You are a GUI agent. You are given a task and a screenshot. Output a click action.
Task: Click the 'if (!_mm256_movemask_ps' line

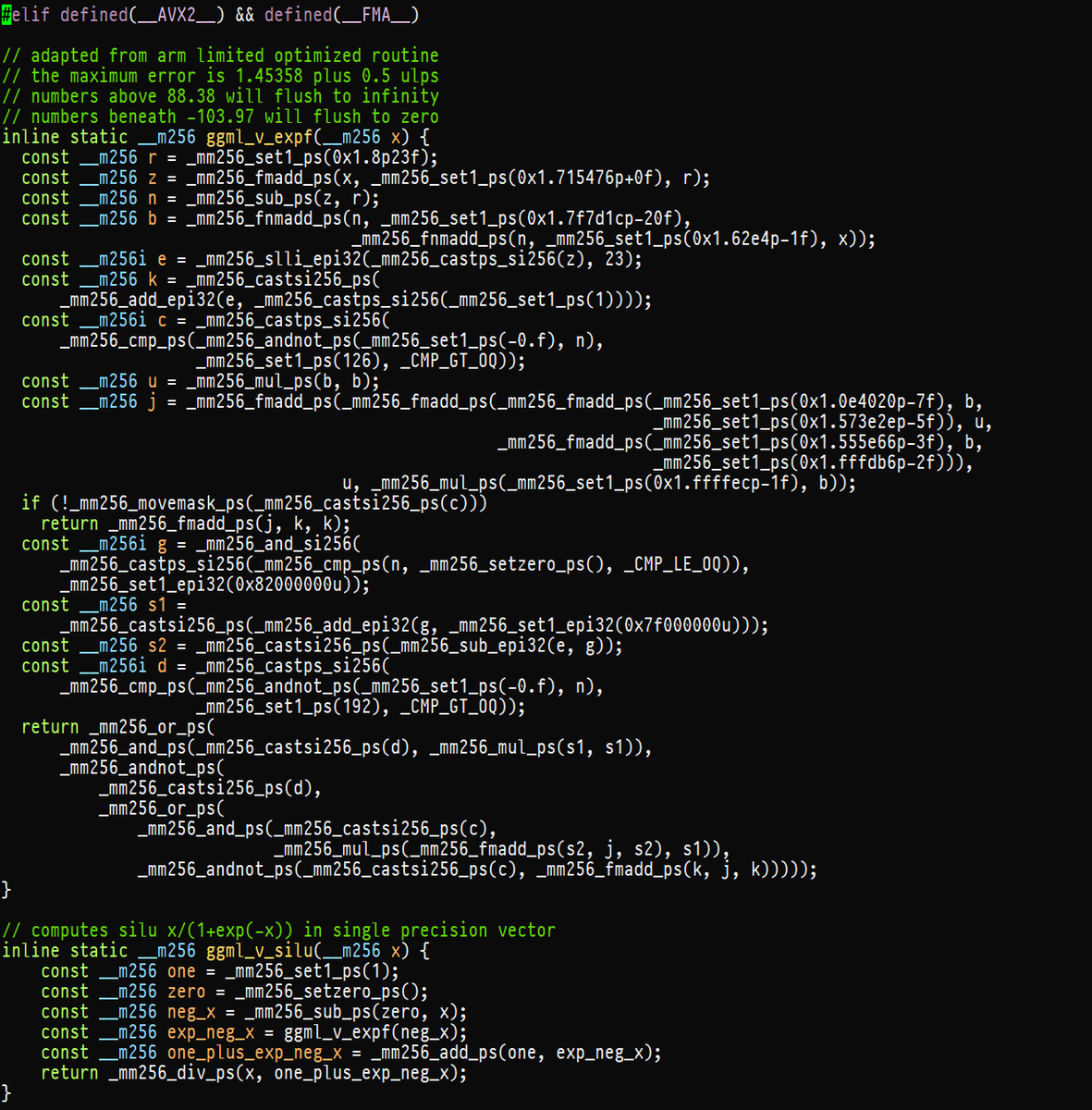point(254,503)
